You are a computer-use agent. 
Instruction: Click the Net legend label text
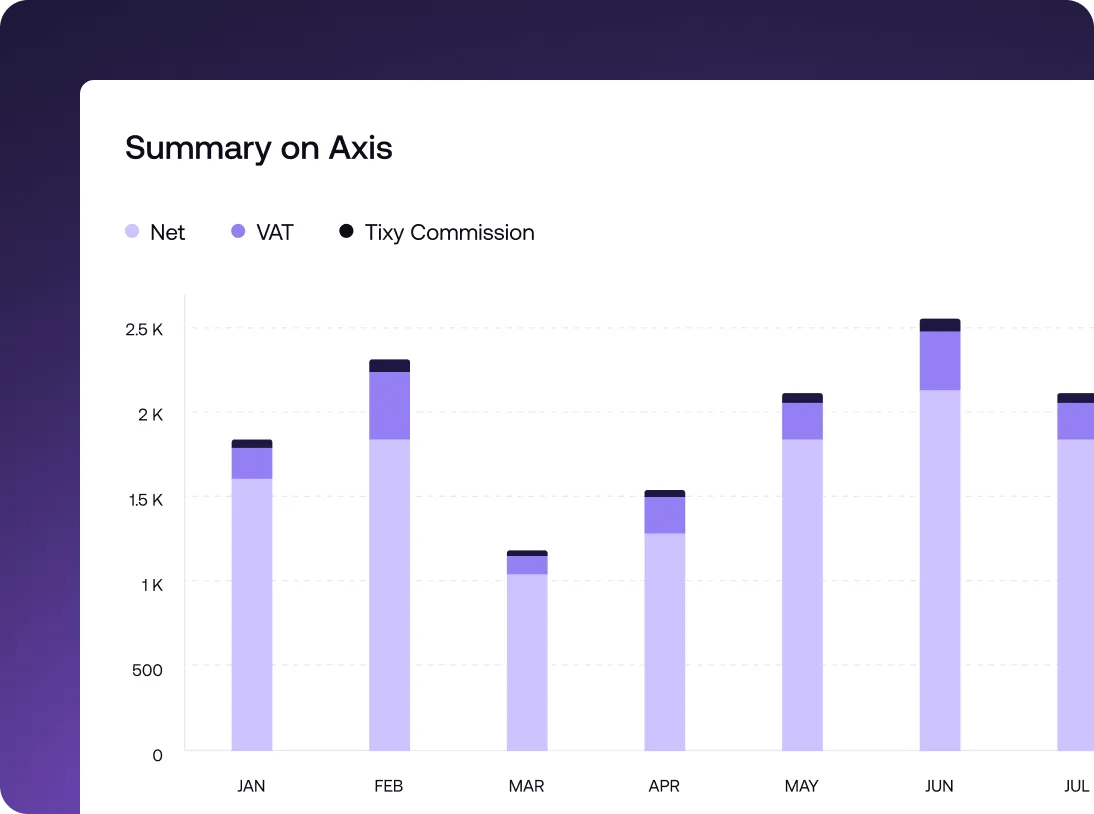(x=167, y=231)
